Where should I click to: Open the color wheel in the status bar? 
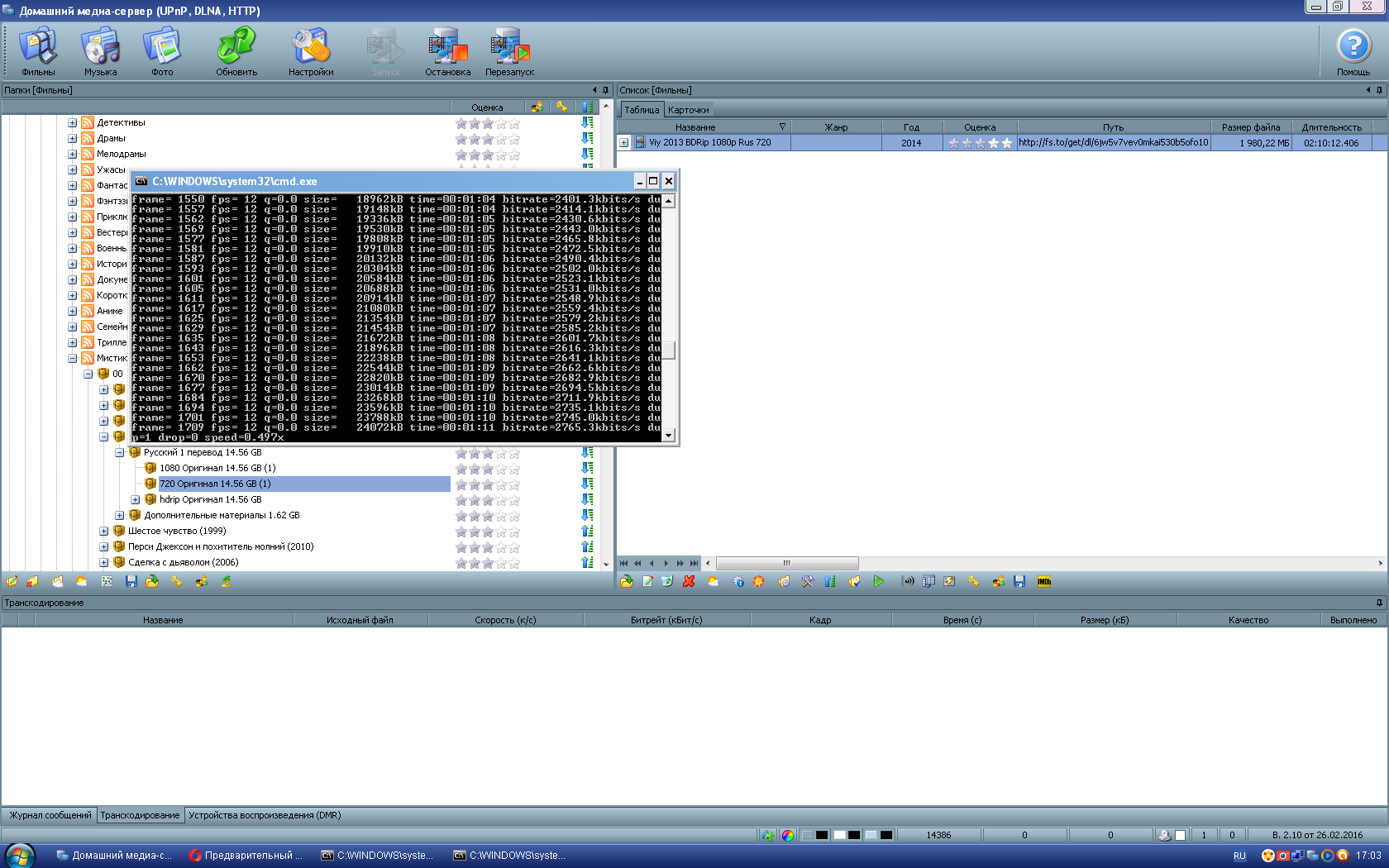click(787, 835)
